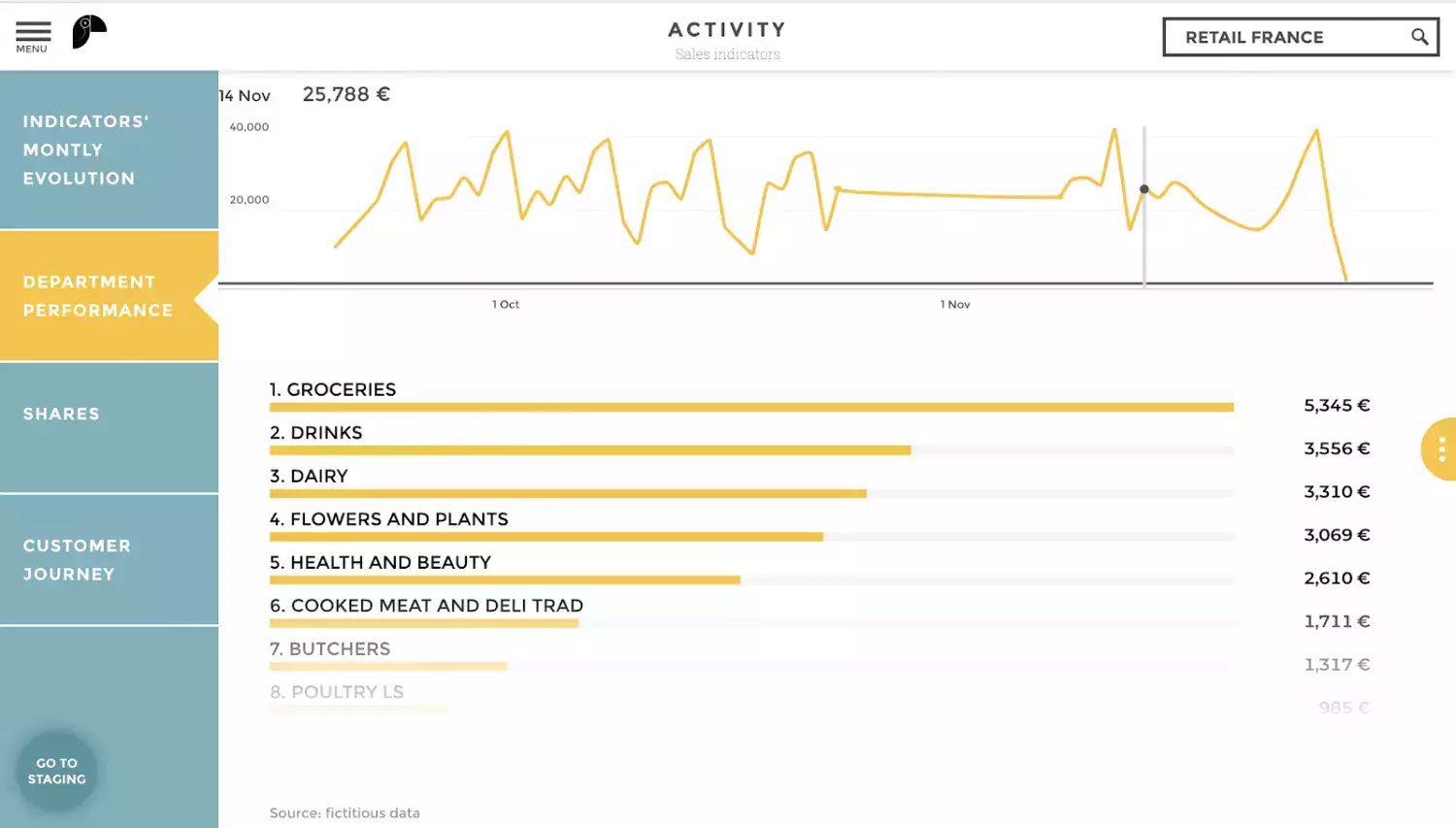Image resolution: width=1456 pixels, height=828 pixels.
Task: Select the Drinks progress bar
Action: [x=589, y=450]
